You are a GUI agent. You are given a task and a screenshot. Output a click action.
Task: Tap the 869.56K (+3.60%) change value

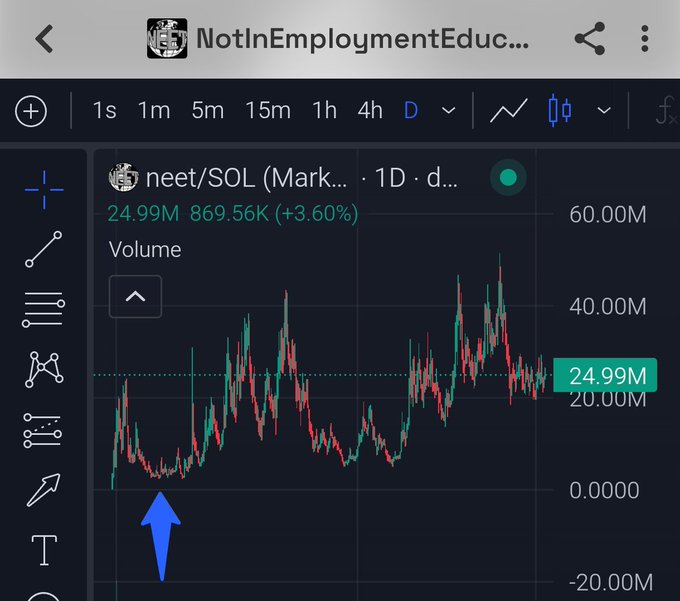tap(274, 213)
